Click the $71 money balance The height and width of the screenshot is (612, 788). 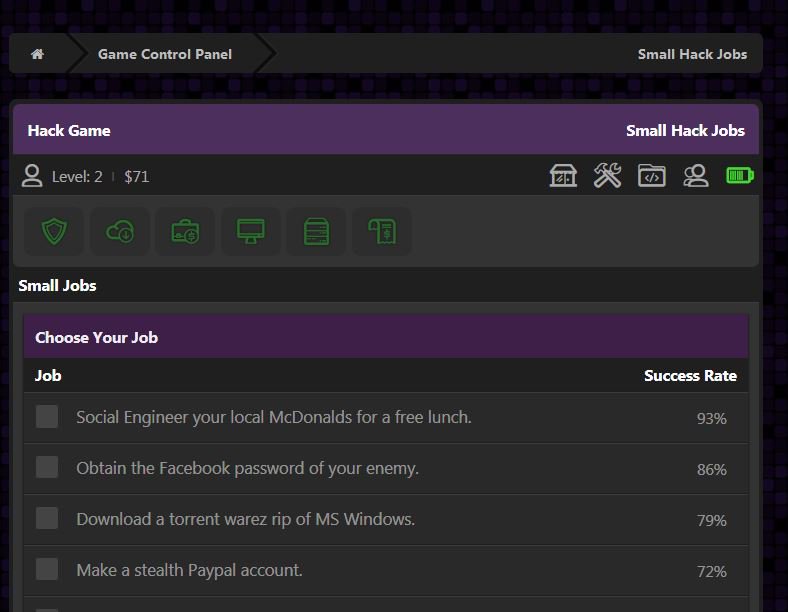137,176
